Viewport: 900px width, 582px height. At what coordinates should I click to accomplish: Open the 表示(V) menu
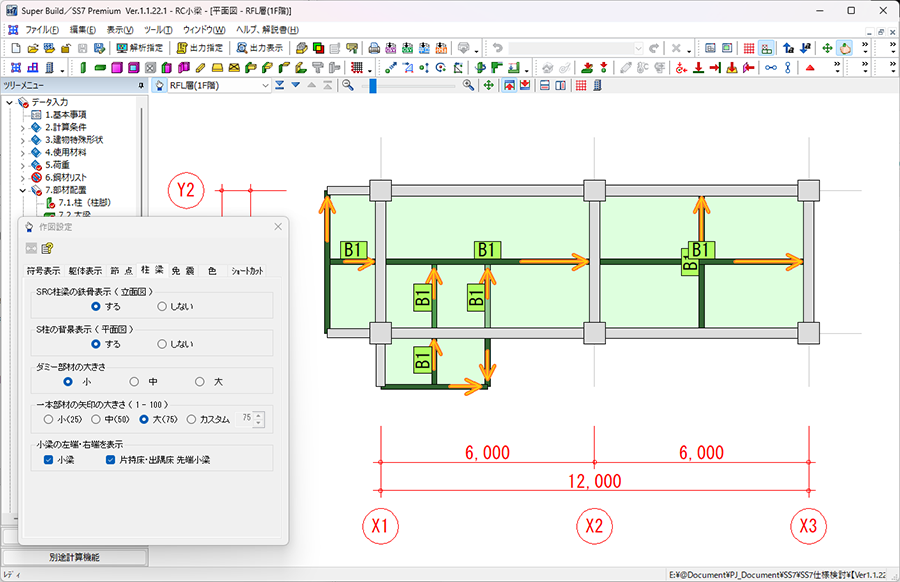tap(120, 30)
